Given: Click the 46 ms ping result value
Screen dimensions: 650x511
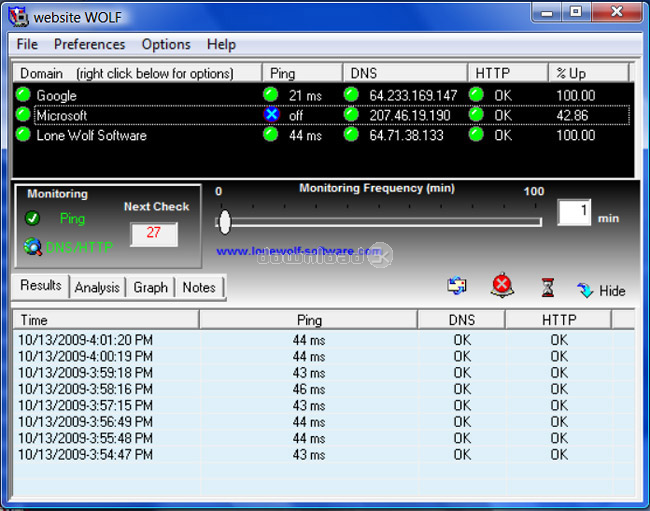Looking at the screenshot, I should (x=309, y=389).
